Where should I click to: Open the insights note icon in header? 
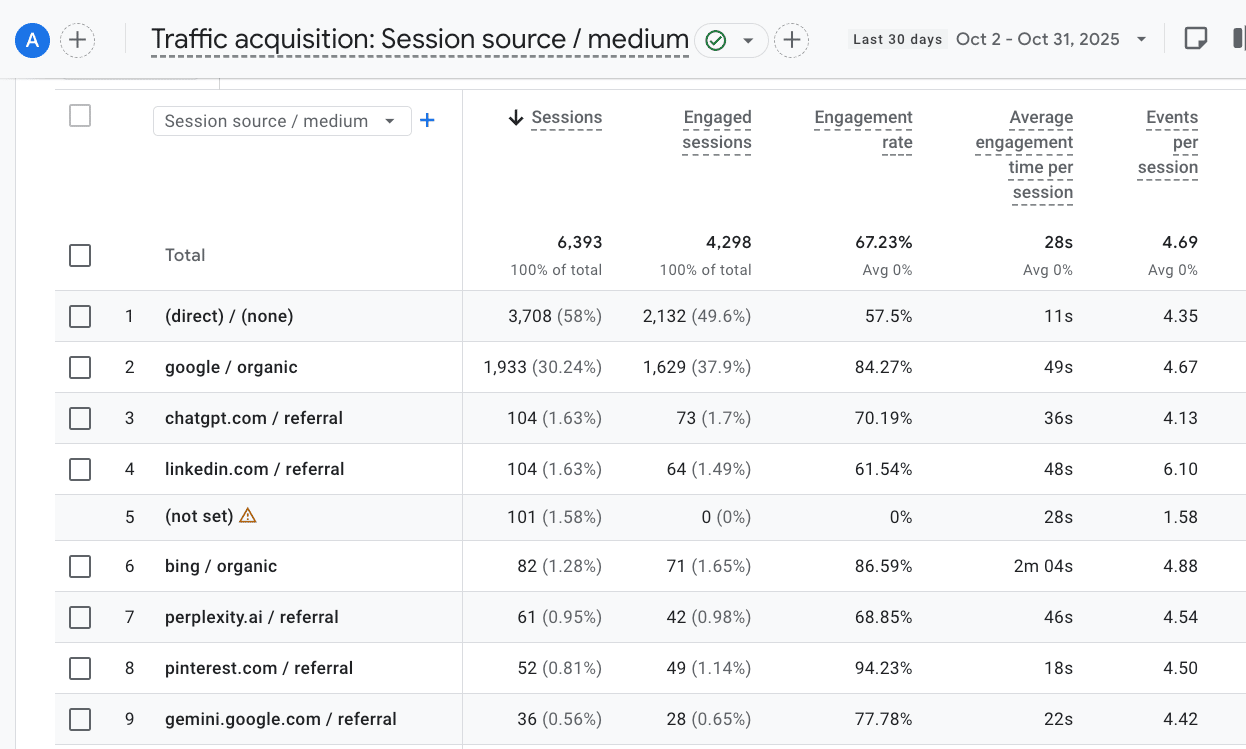point(1194,39)
